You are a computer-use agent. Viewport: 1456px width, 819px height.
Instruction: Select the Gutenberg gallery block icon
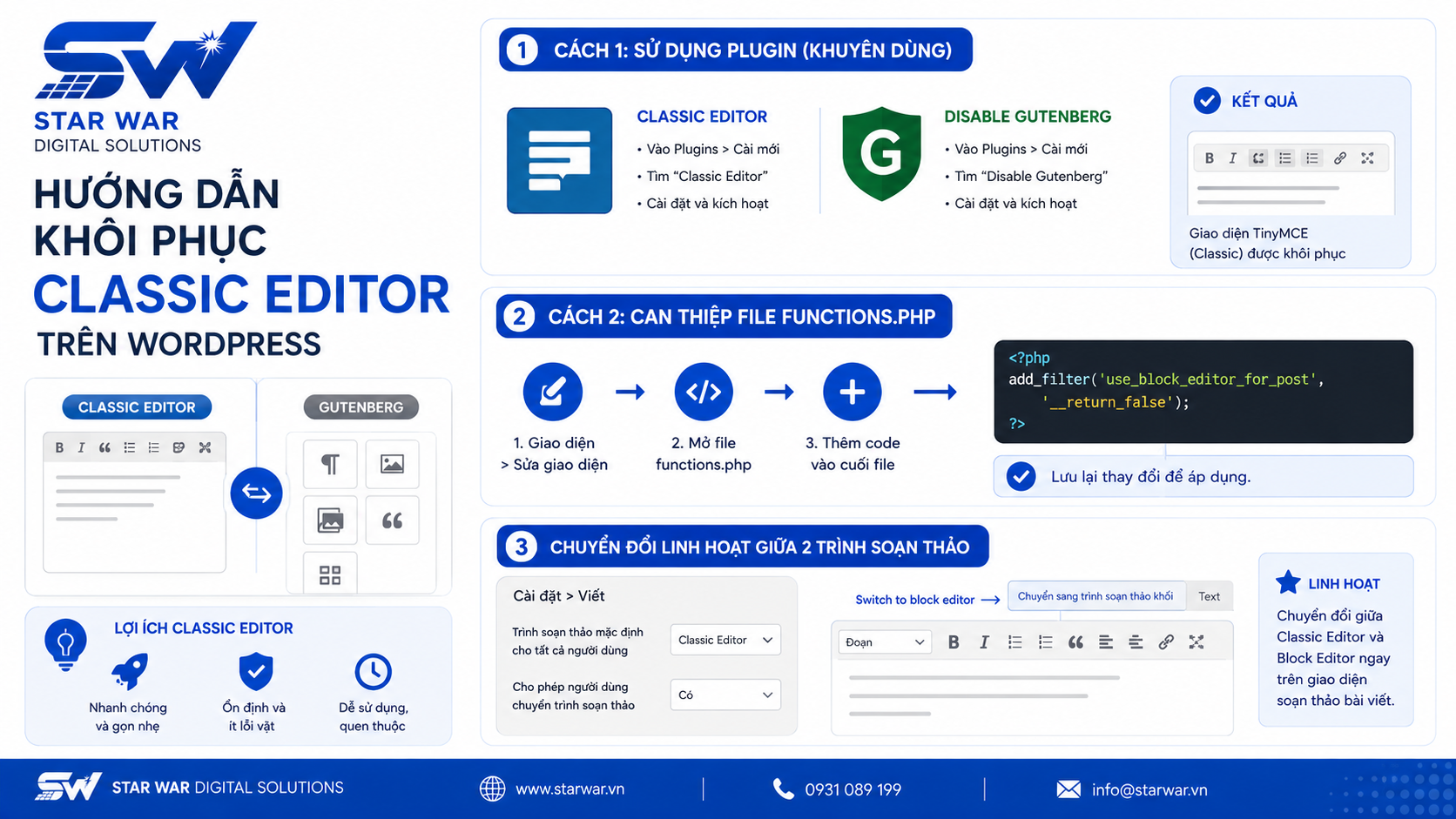point(330,520)
